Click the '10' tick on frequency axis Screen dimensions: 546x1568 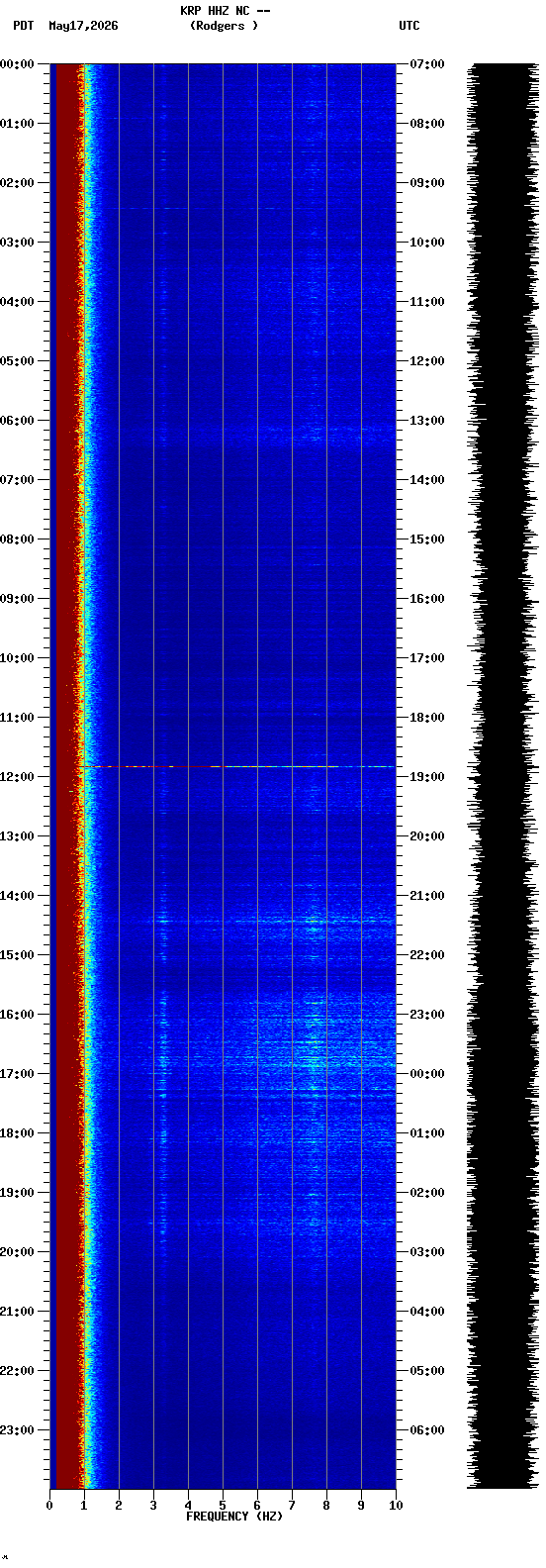pos(396,1506)
